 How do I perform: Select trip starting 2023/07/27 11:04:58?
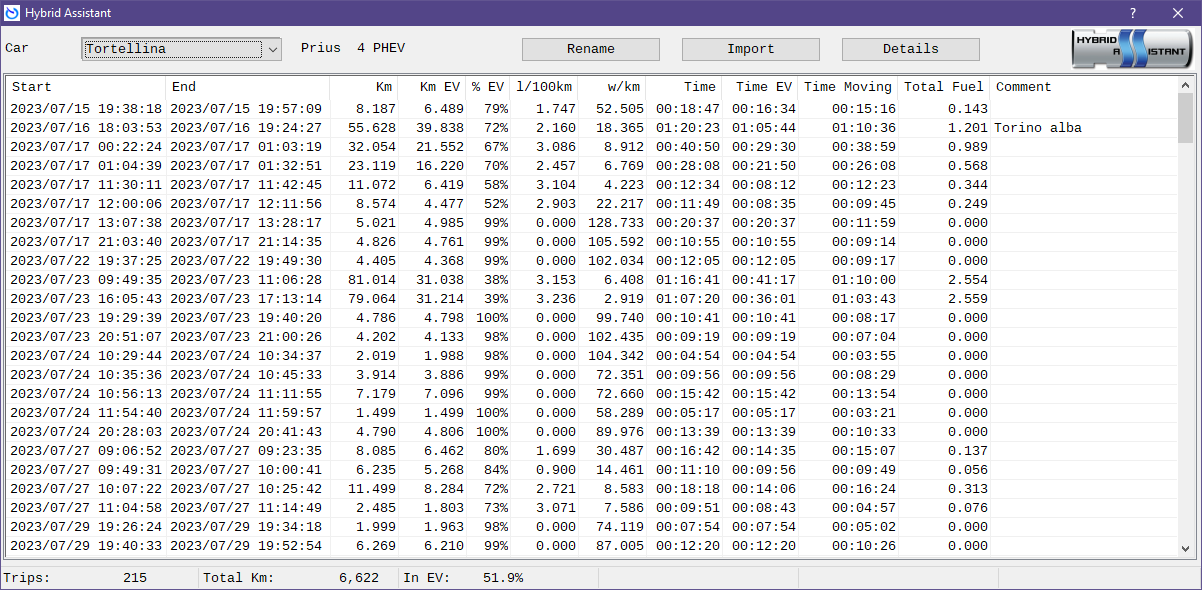[x=592, y=508]
